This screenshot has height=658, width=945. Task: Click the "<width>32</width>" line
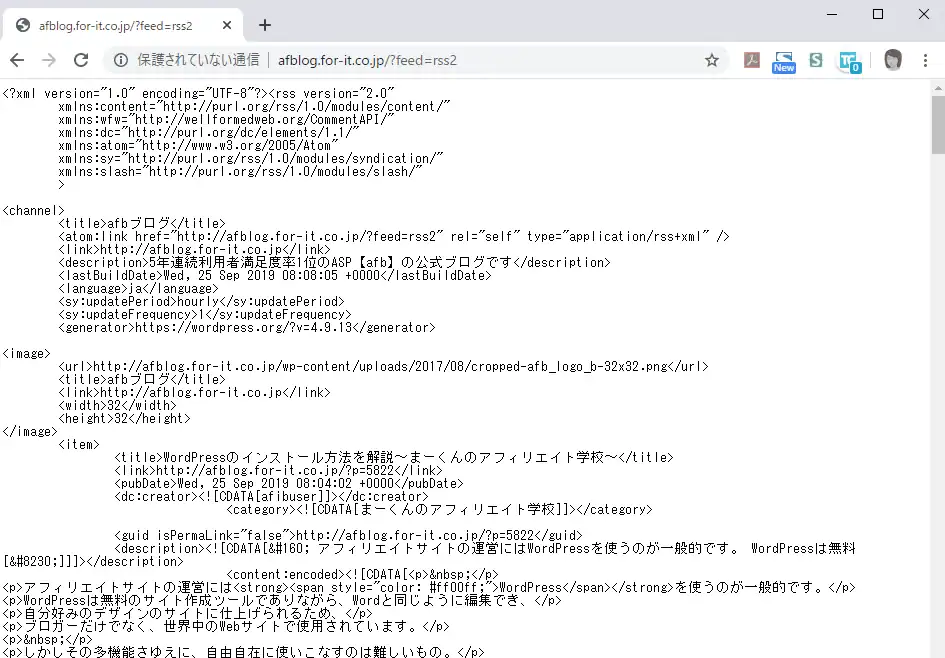tap(118, 406)
